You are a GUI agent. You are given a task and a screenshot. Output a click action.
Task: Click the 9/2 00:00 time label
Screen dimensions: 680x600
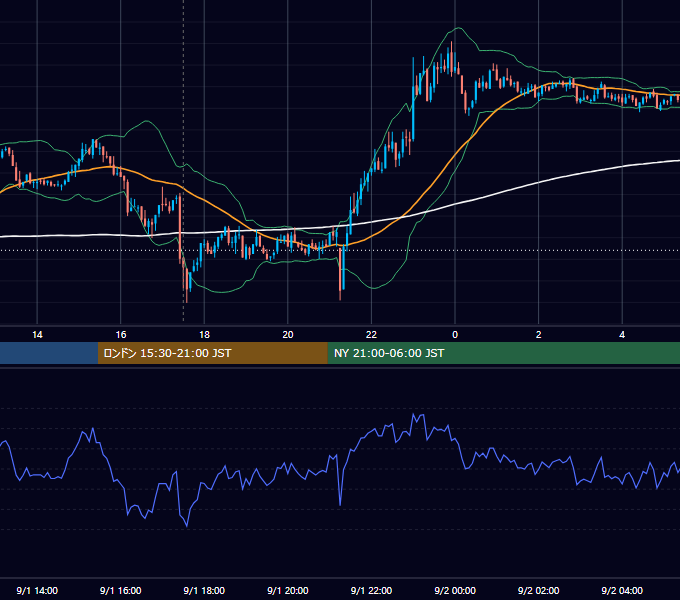[x=455, y=590]
